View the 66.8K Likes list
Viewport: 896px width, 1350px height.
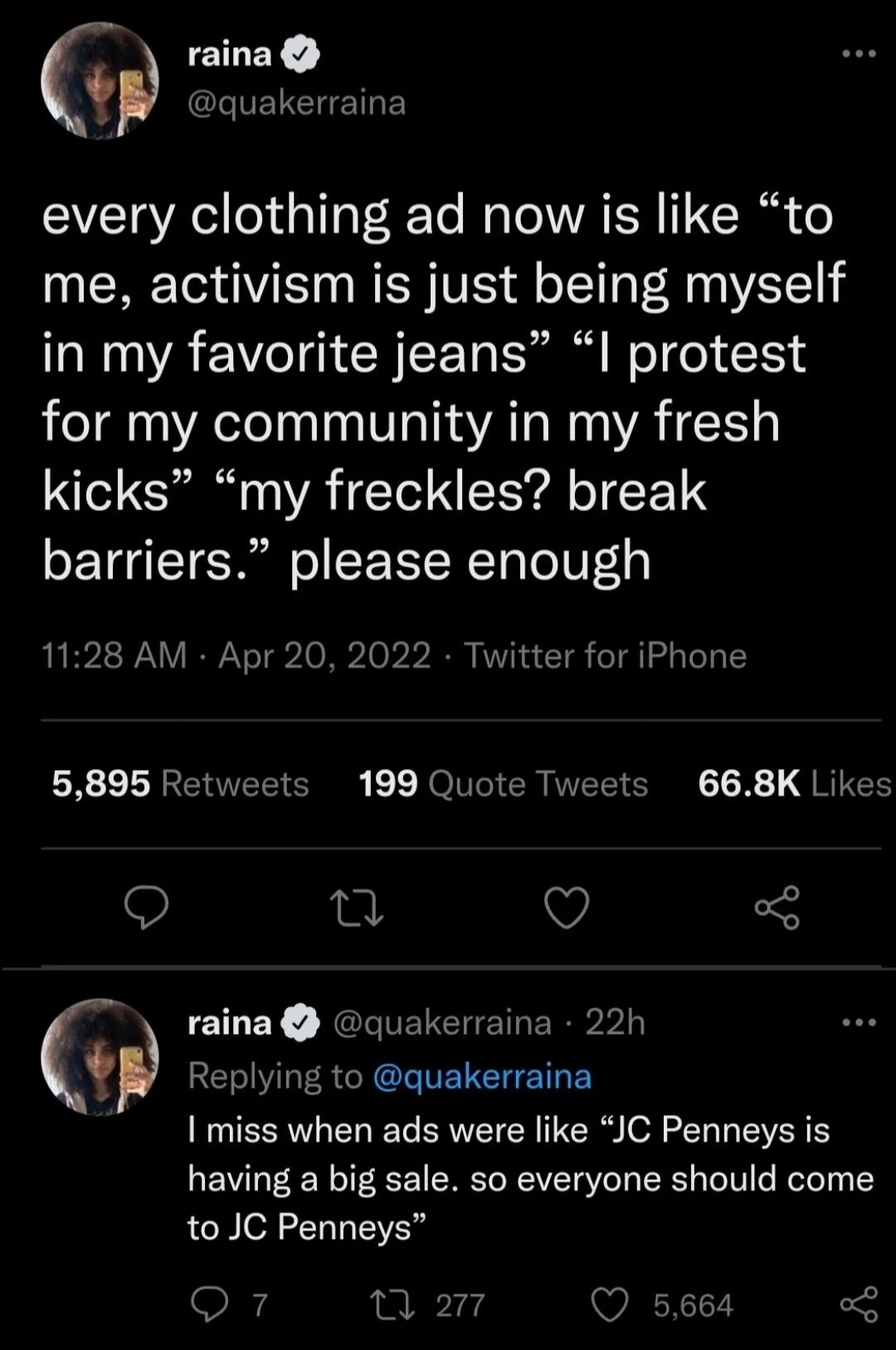click(793, 783)
